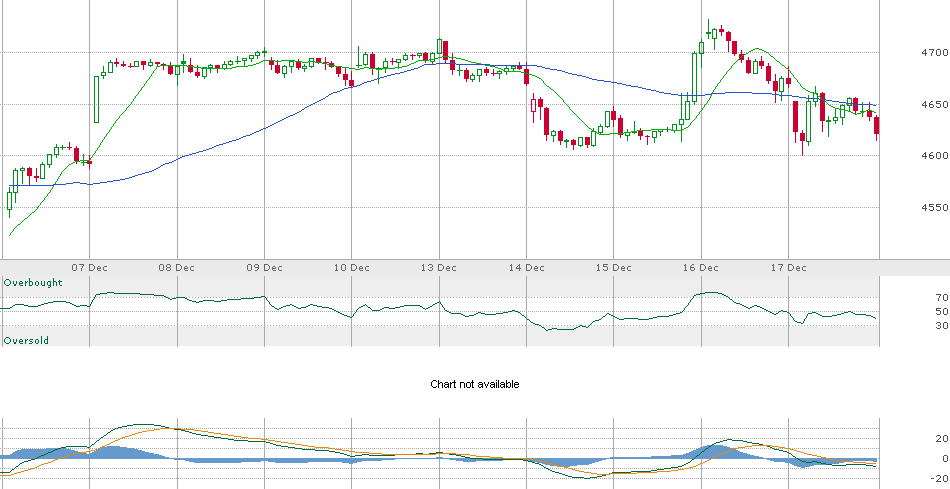The height and width of the screenshot is (489, 950).
Task: Click the 4600 price axis label
Action: point(935,156)
